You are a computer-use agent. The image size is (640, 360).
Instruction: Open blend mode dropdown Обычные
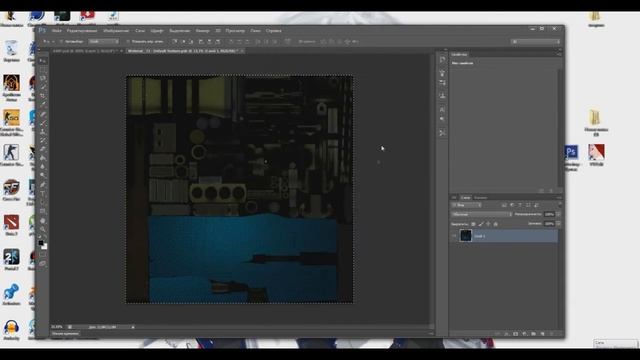pyautogui.click(x=482, y=214)
